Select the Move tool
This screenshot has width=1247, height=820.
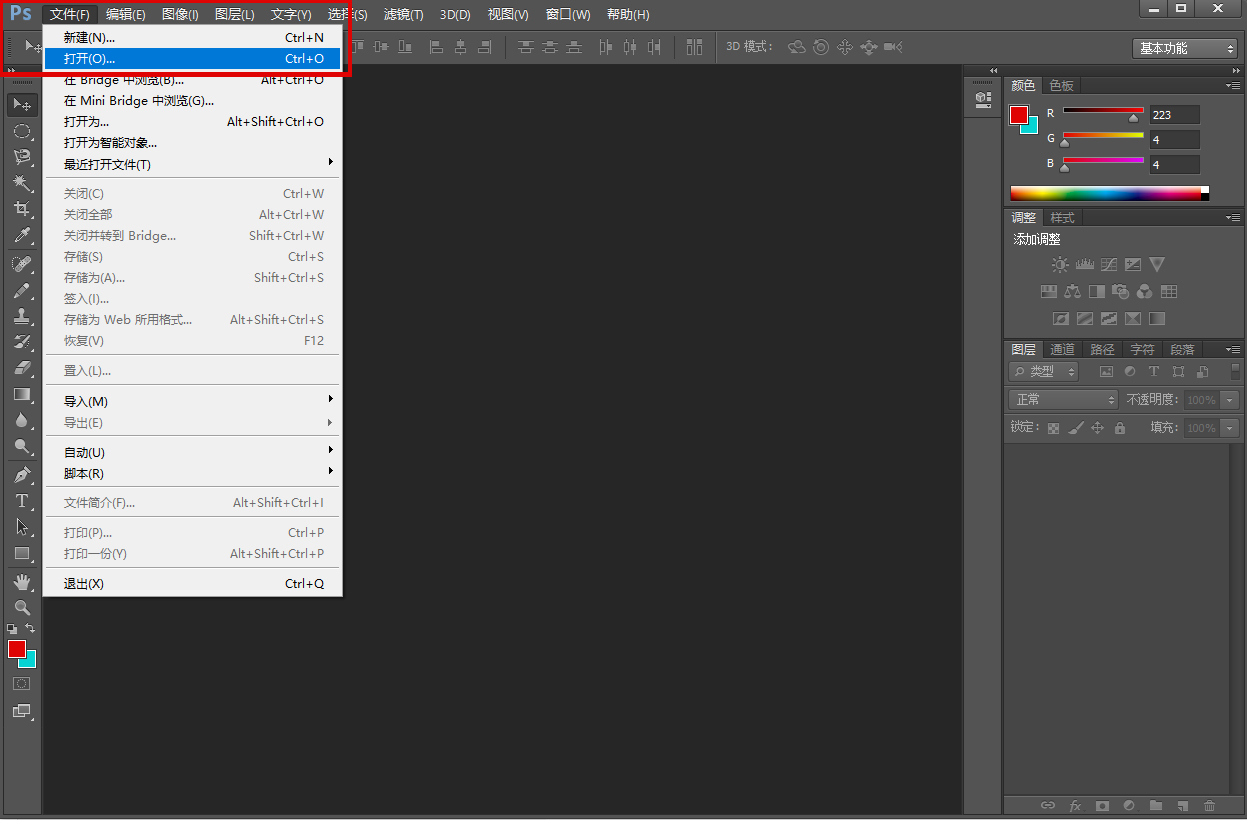(21, 105)
